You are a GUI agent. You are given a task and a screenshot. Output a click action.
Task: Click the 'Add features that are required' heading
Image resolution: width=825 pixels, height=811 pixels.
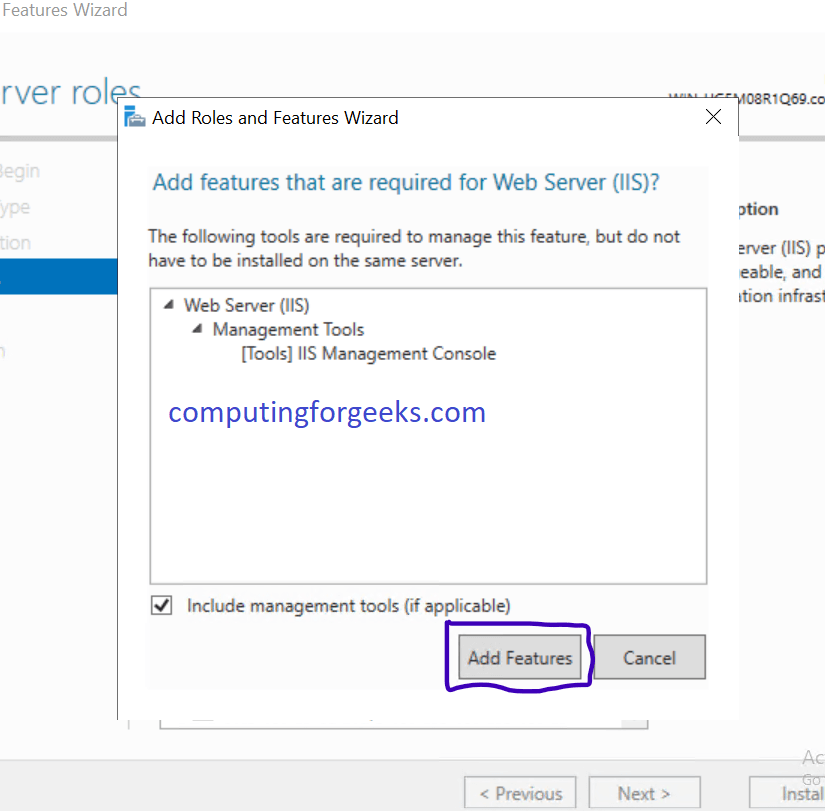406,183
